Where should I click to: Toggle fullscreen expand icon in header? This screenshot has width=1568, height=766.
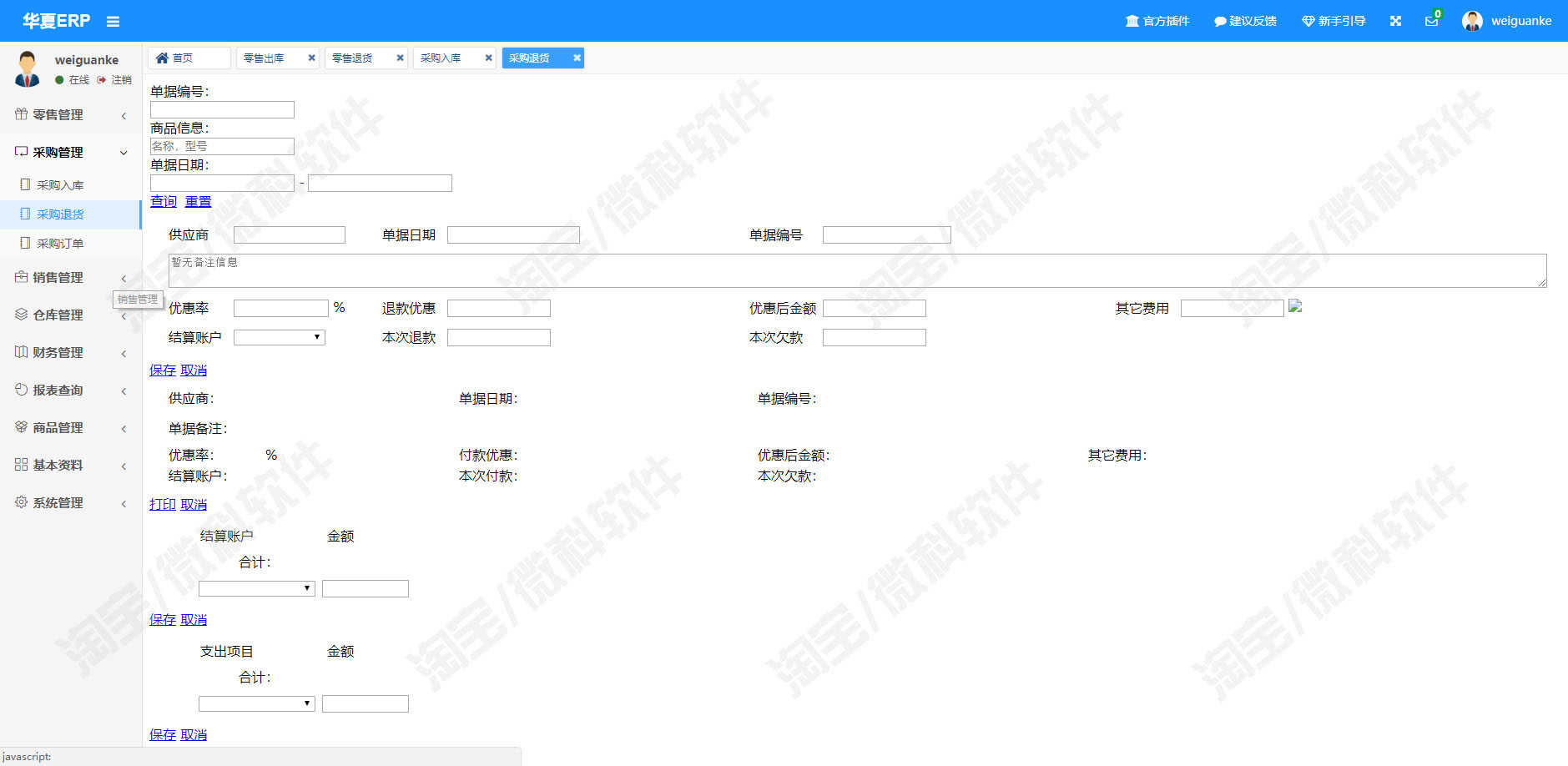click(1395, 21)
